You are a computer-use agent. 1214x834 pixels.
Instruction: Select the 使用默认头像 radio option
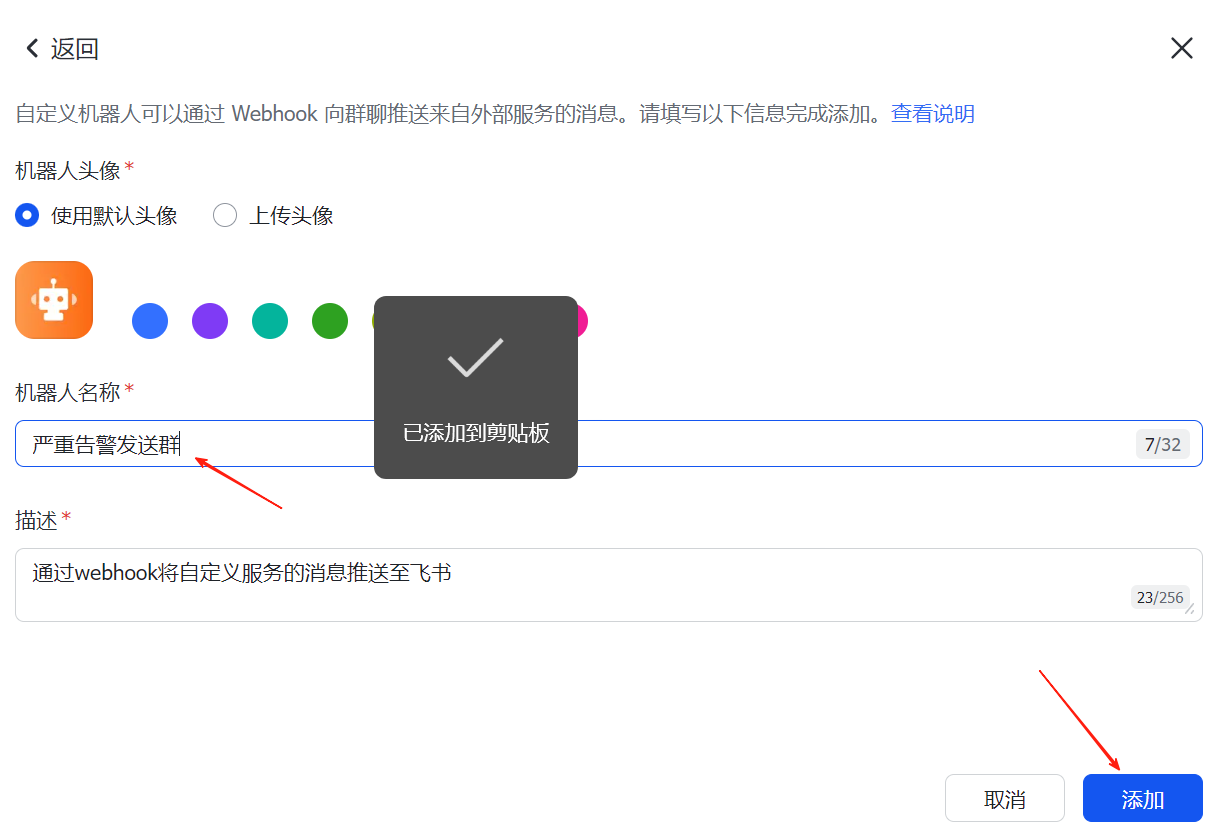tap(28, 215)
